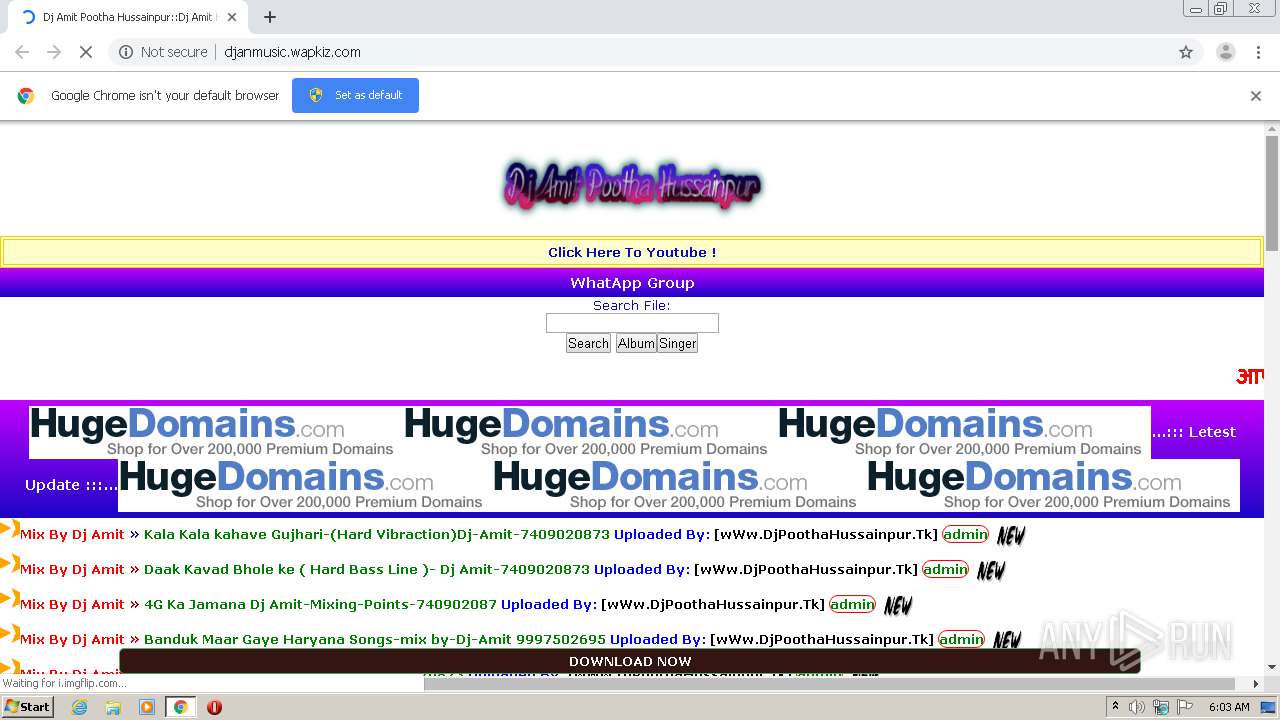The image size is (1280, 720).
Task: Focus the Search File text box
Action: pos(632,323)
